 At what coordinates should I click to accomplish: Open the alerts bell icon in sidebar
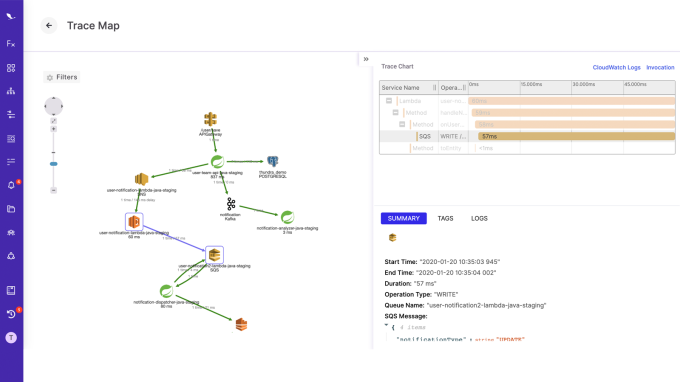(x=11, y=185)
